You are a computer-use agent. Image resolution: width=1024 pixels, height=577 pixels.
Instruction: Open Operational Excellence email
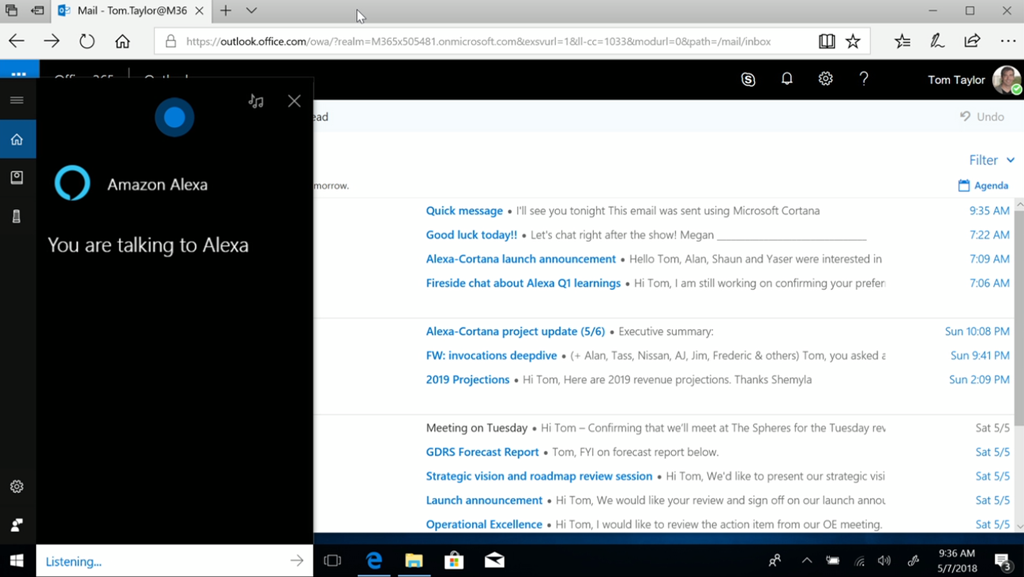click(x=662, y=524)
